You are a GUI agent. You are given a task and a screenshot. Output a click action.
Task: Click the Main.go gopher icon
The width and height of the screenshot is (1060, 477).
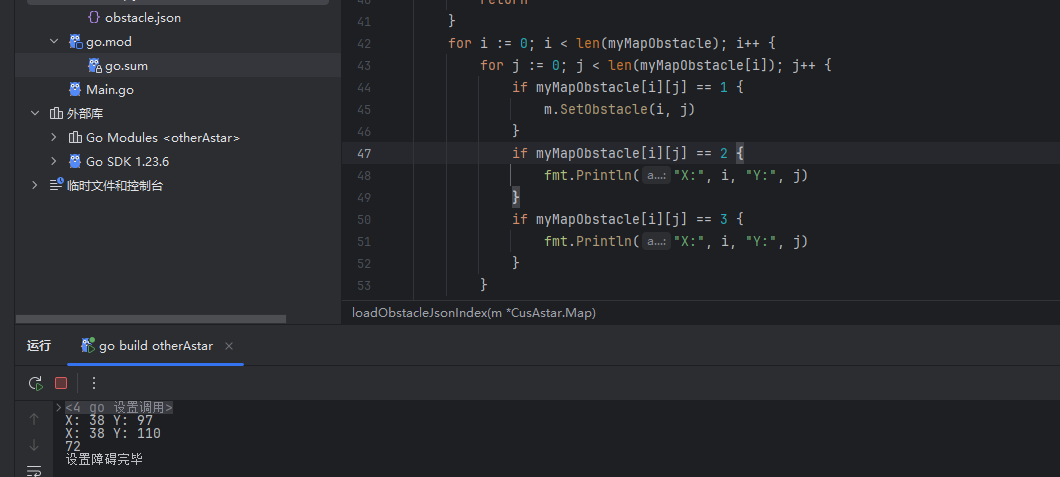click(75, 90)
